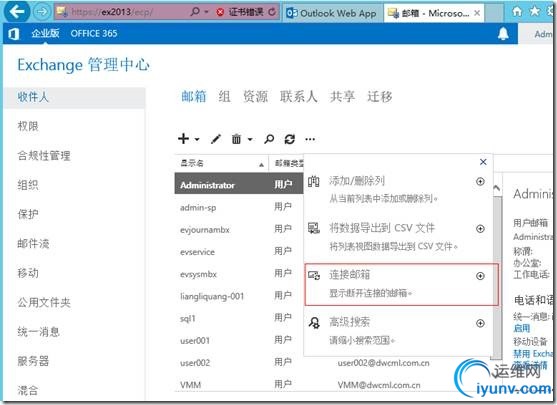Select the liangliquang-001 mailbox row

click(239, 296)
